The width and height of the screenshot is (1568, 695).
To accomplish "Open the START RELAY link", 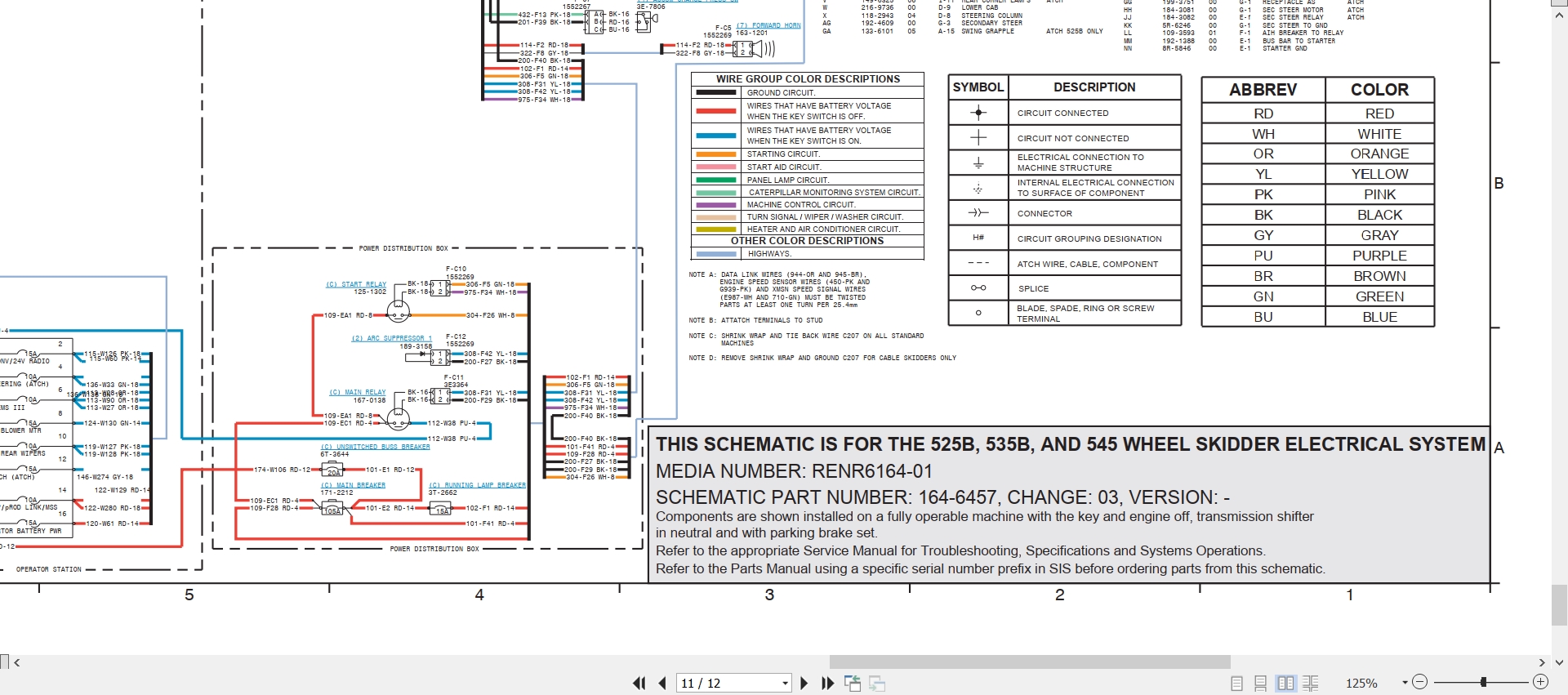I will (356, 285).
